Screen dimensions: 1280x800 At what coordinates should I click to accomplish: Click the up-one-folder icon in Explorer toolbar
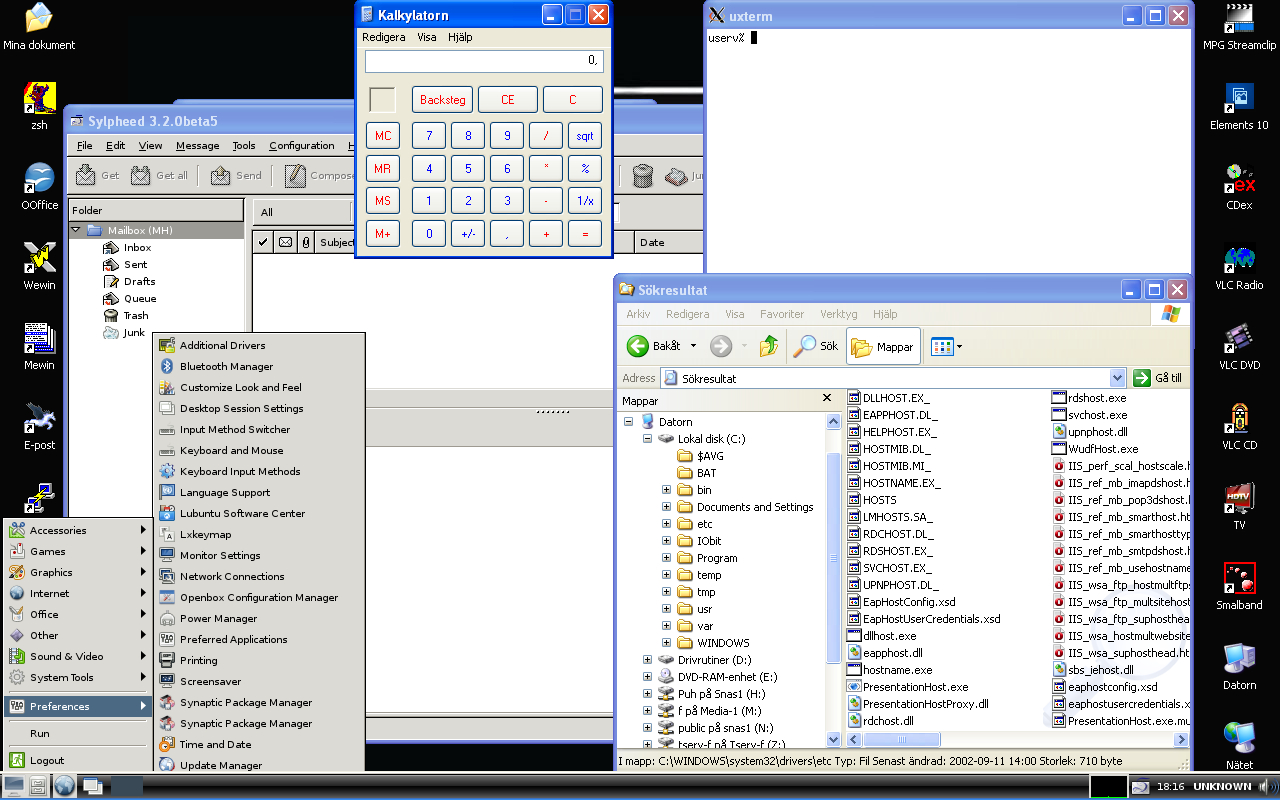pos(768,346)
